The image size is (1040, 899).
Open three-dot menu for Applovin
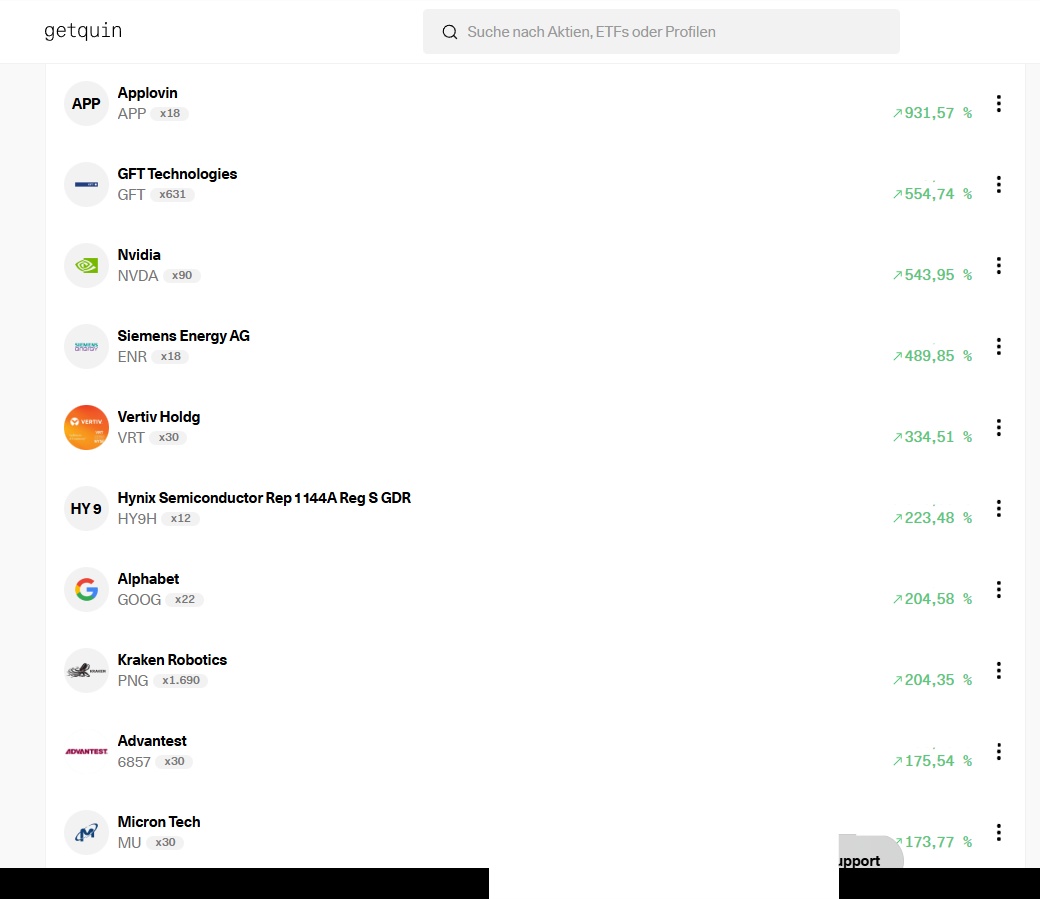click(998, 104)
